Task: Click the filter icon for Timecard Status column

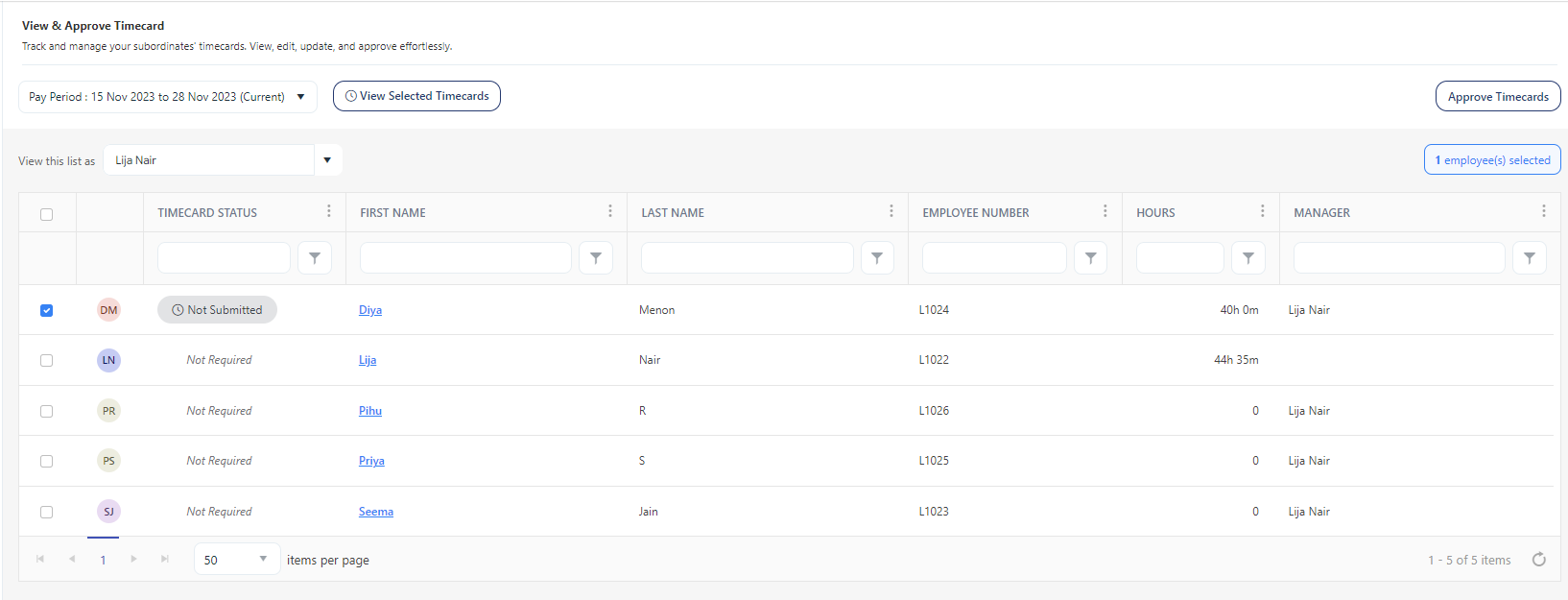Action: pos(315,258)
